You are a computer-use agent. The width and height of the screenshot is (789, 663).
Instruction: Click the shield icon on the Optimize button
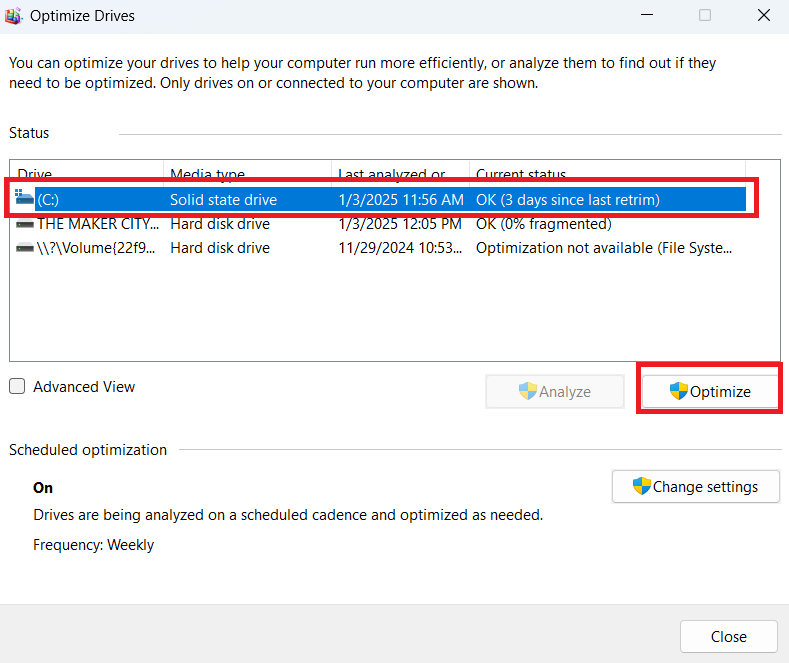point(678,391)
